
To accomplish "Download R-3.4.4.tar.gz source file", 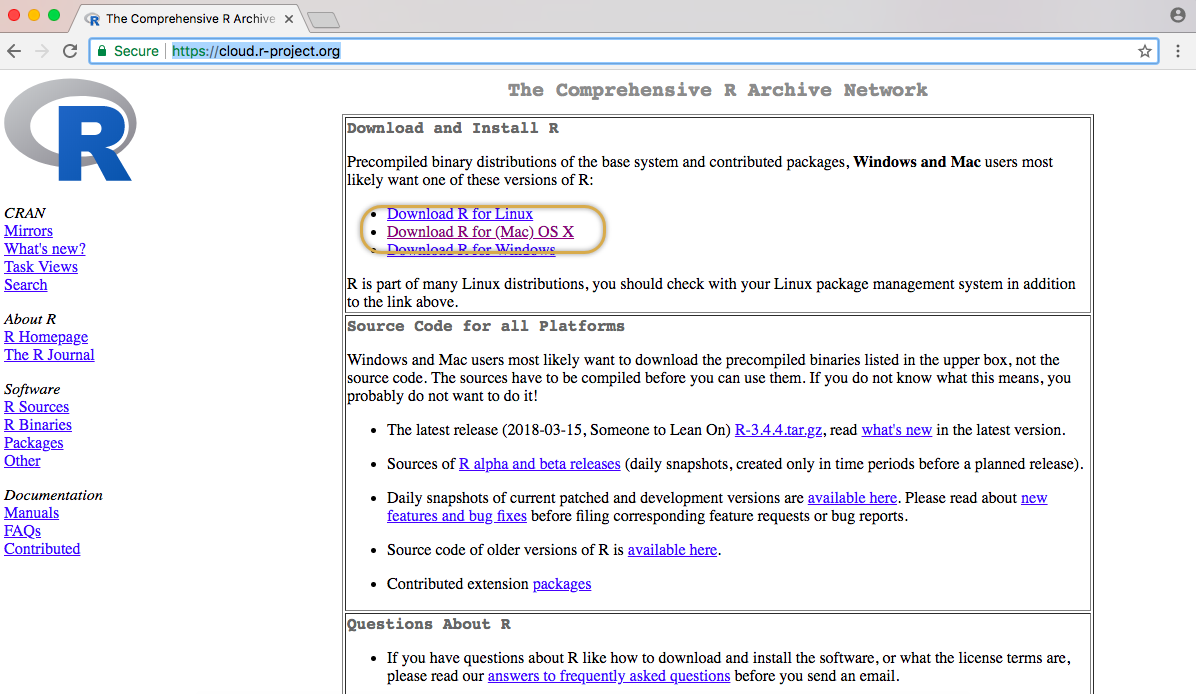I will (778, 430).
